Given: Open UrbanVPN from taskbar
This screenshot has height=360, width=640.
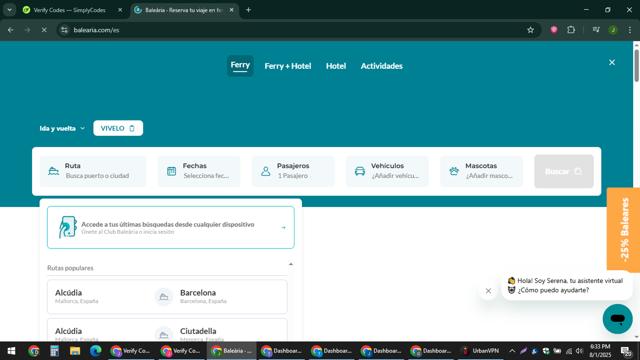Looking at the screenshot, I should point(481,351).
